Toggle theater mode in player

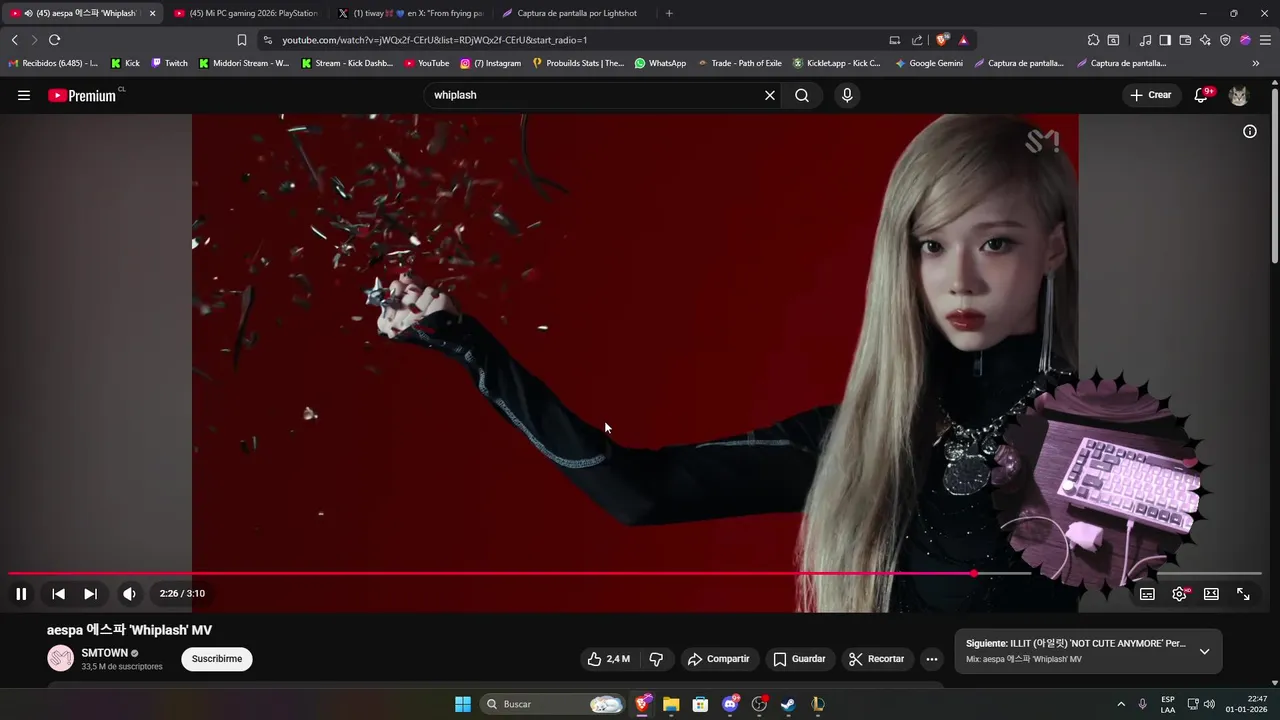(x=1211, y=594)
